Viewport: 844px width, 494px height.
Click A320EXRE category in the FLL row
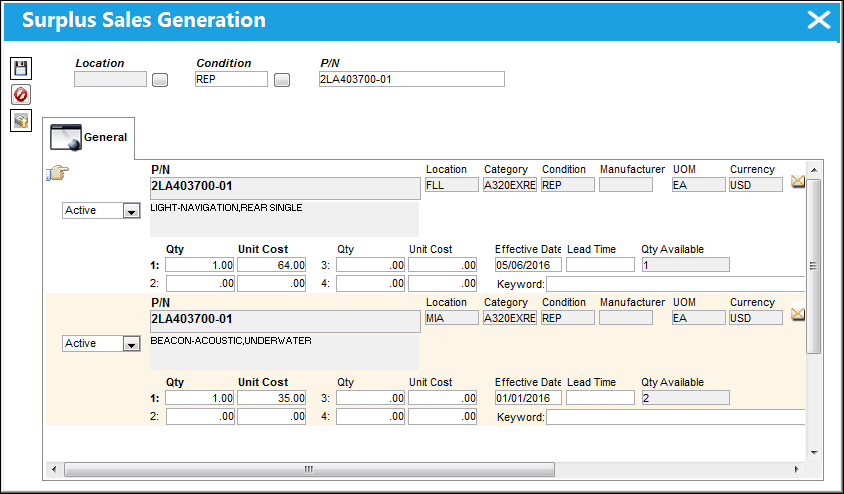510,185
